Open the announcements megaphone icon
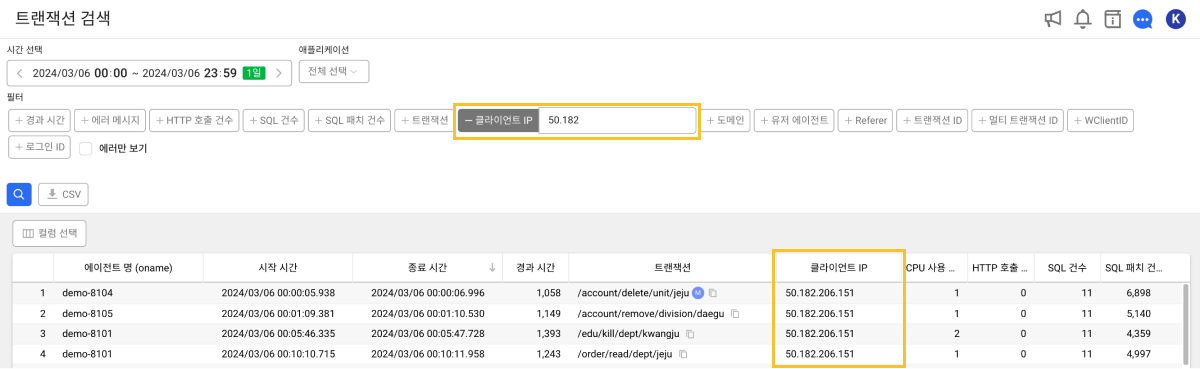1200x369 pixels. [1052, 19]
